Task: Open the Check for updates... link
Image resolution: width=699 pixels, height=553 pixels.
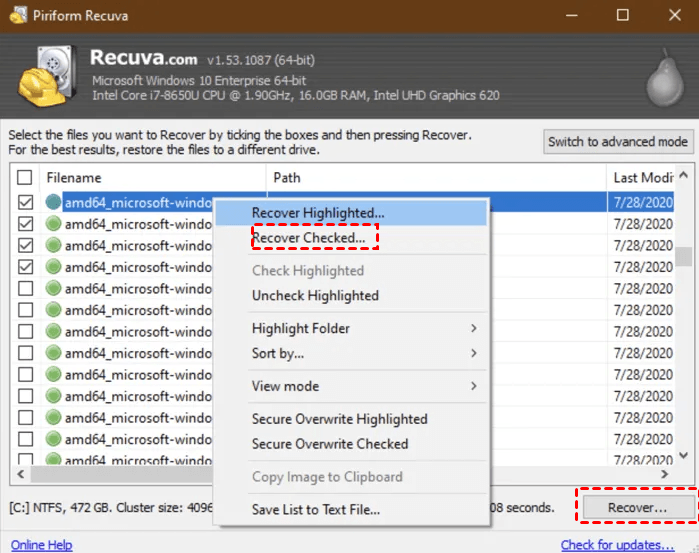Action: click(617, 545)
